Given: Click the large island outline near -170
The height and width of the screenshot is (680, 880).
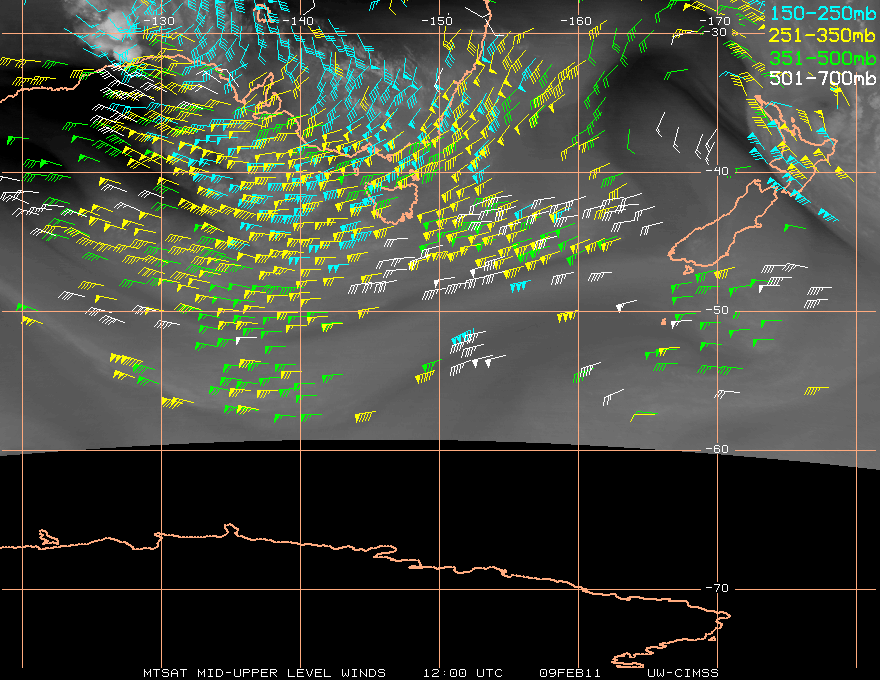Looking at the screenshot, I should (x=724, y=224).
